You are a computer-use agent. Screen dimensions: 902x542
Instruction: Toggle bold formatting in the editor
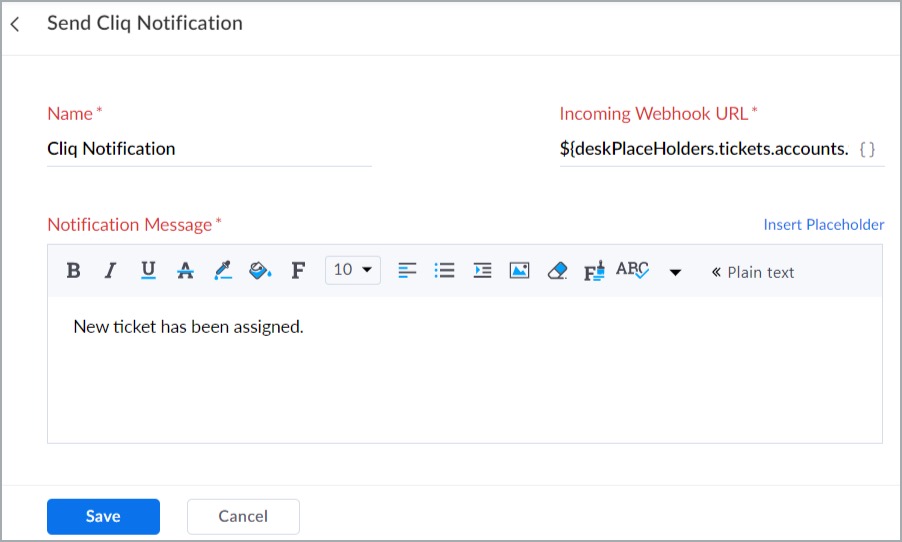73,270
